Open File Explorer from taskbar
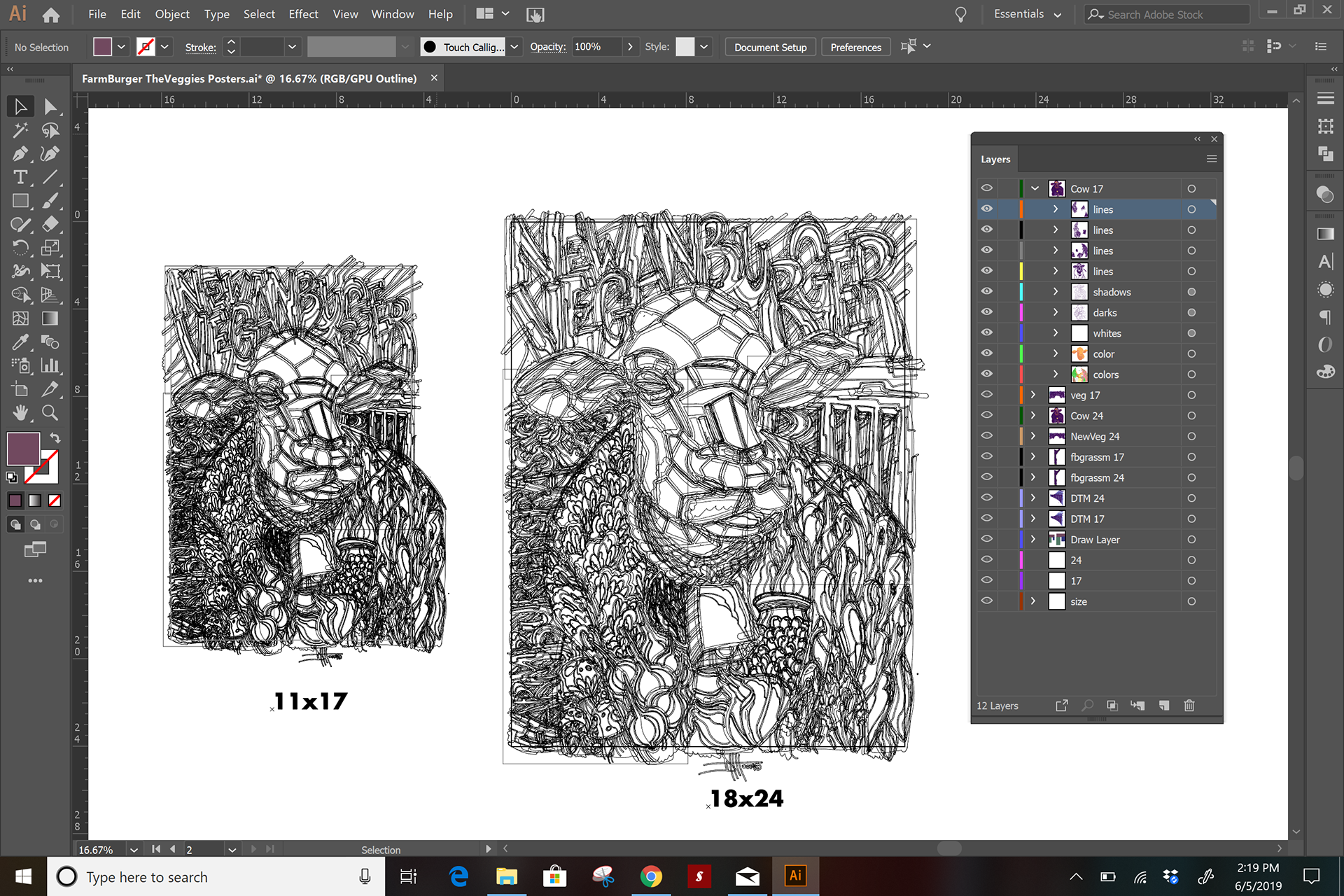This screenshot has width=1344, height=896. (507, 876)
